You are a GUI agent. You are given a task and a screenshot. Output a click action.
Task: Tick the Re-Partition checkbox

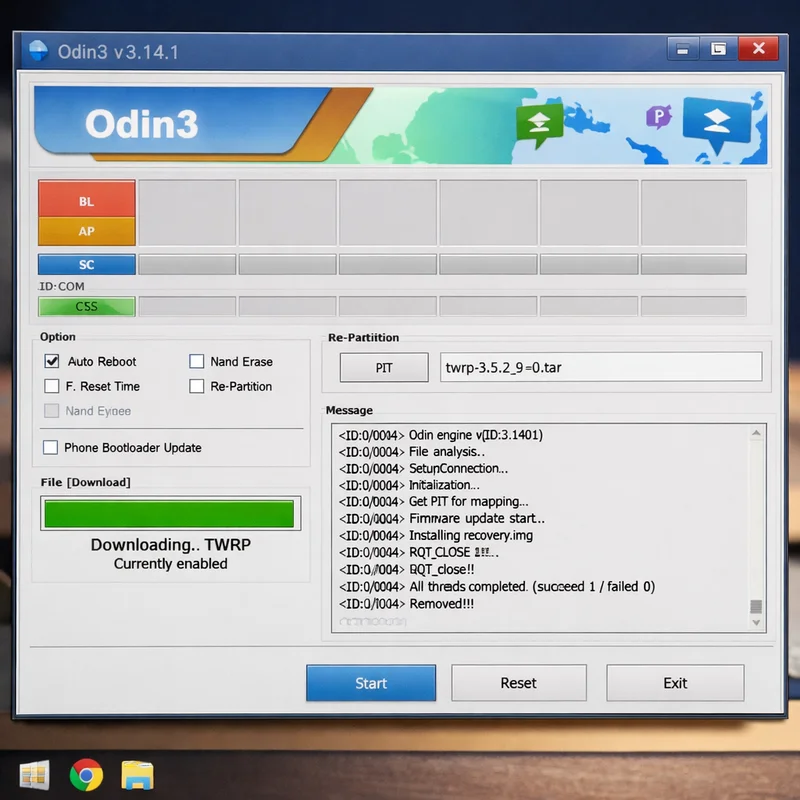196,386
